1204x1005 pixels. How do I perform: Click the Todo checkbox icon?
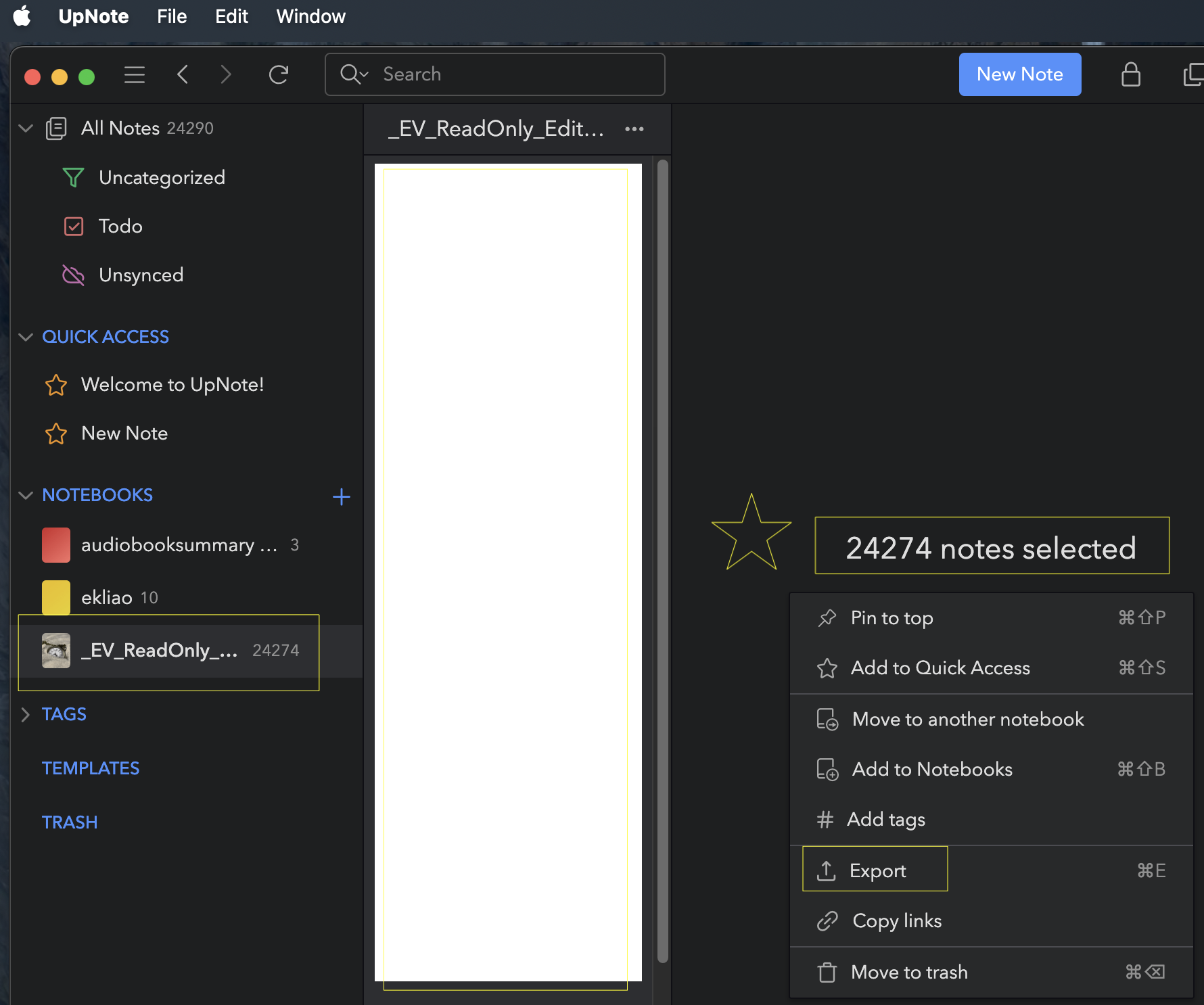(x=73, y=226)
